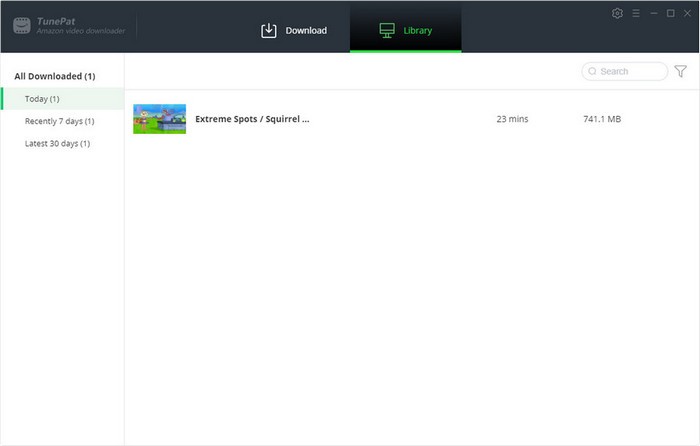Switch to the Download tab

coord(294,30)
